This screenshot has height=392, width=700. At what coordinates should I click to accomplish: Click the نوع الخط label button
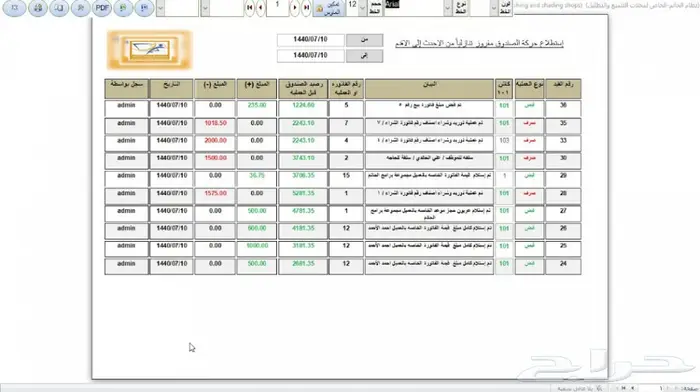point(461,8)
